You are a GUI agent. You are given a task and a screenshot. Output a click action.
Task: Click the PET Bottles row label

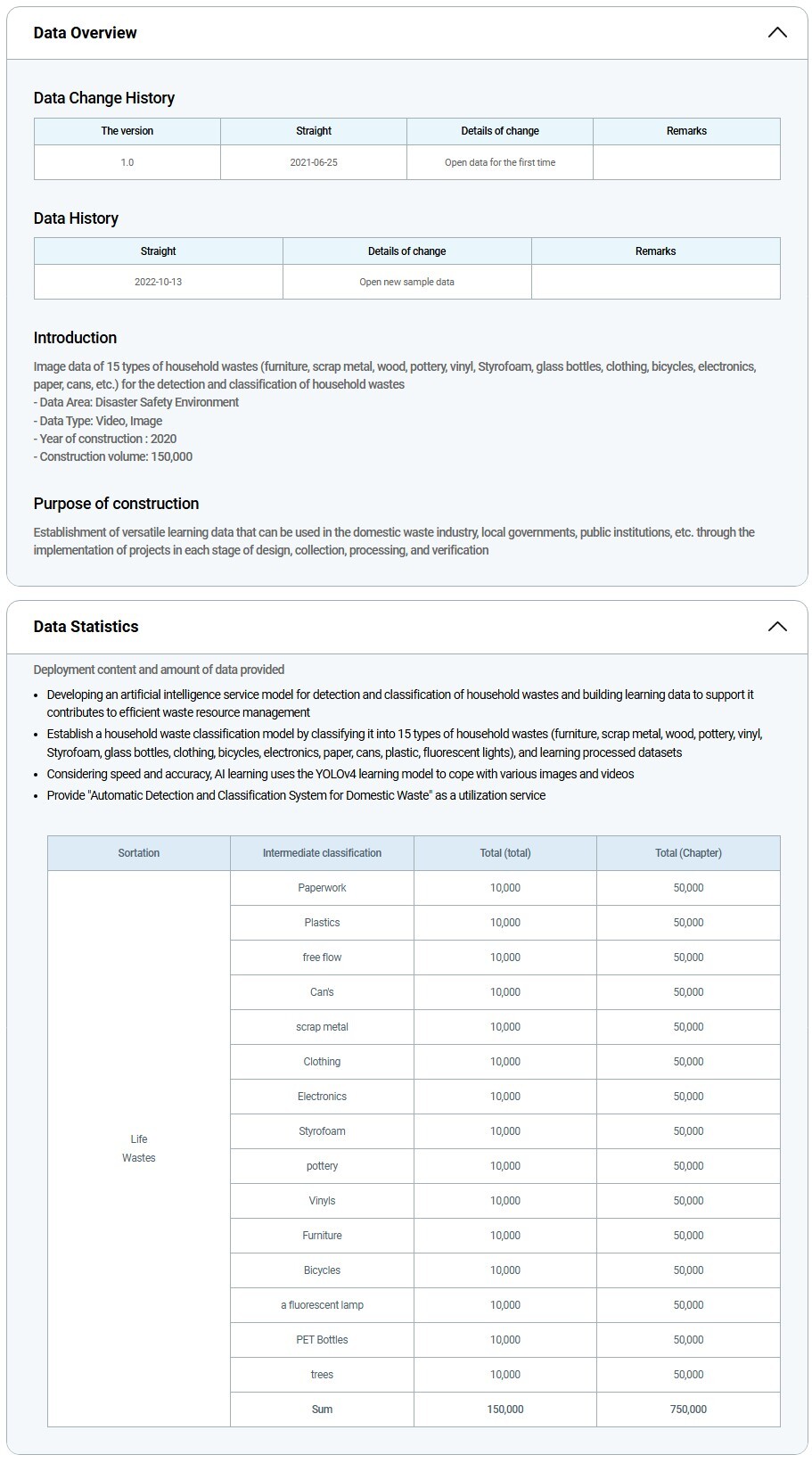point(322,1340)
